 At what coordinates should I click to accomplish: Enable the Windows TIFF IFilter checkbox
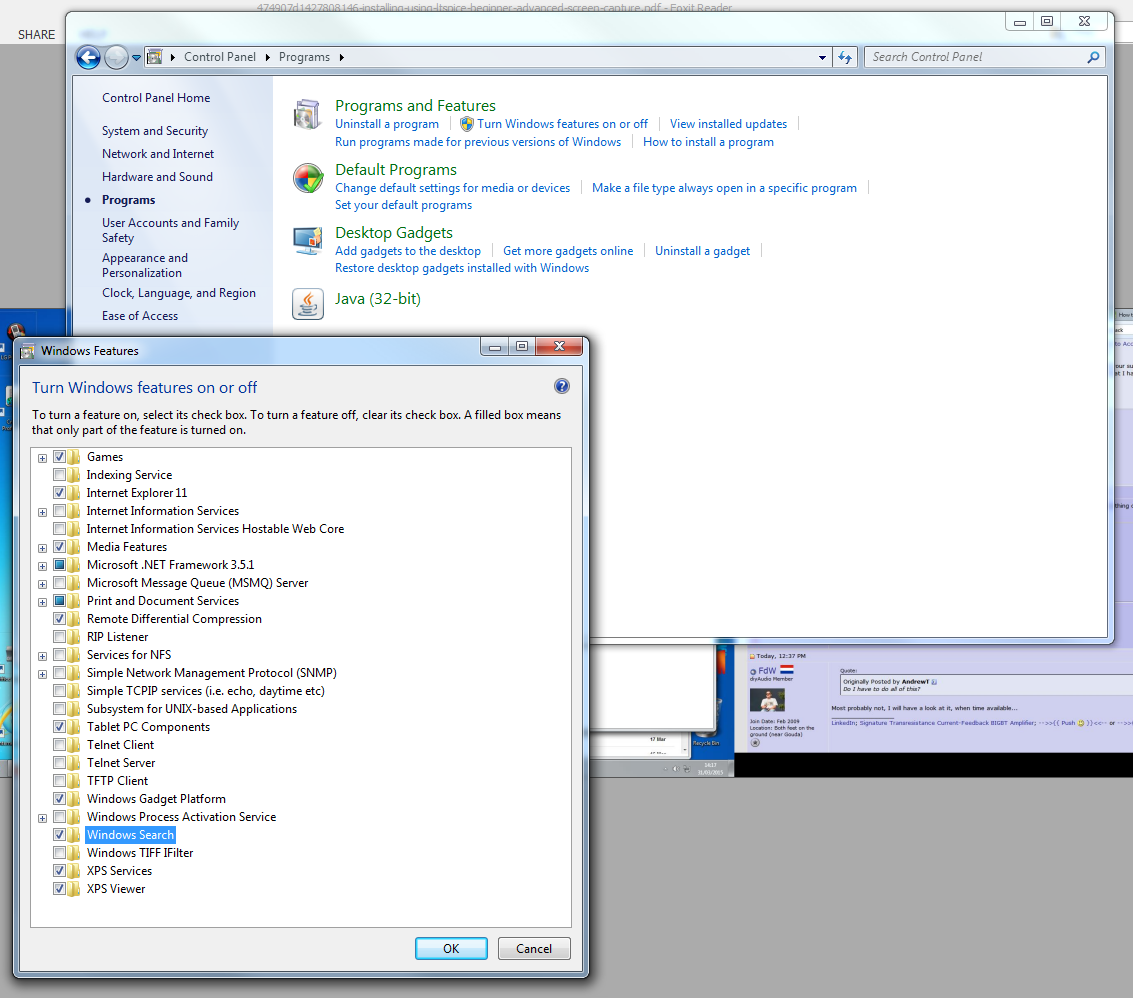coord(59,853)
